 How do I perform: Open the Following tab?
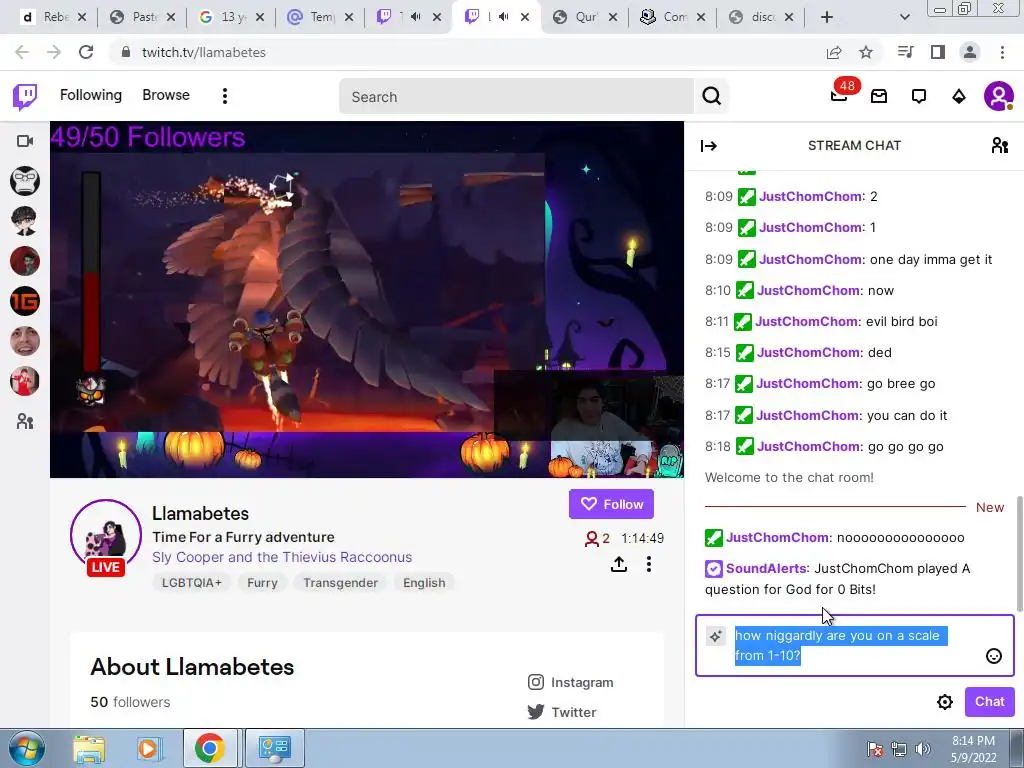coord(91,95)
